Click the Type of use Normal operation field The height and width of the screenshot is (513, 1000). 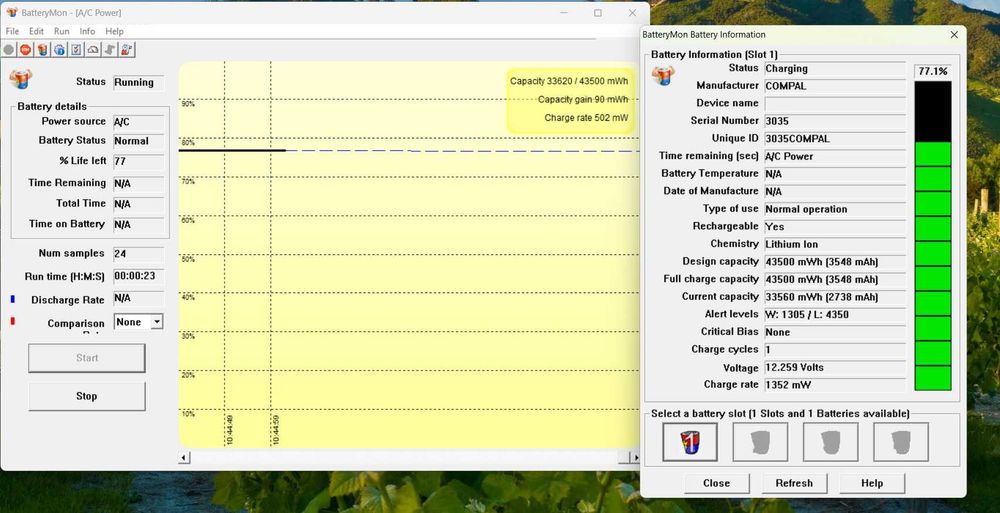tap(835, 209)
